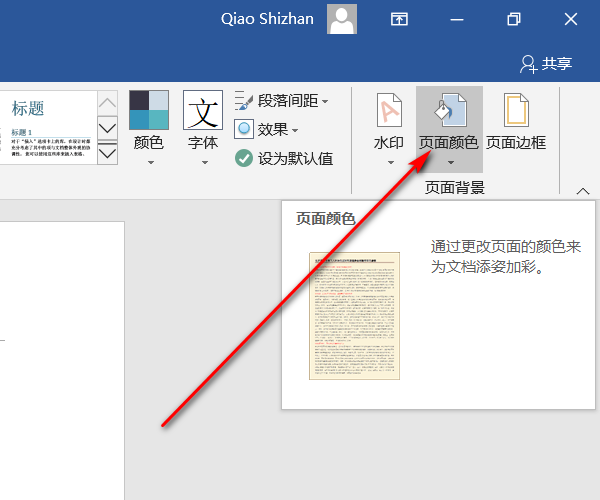The height and width of the screenshot is (500, 600).
Task: Click the user avatar picture
Action: [343, 19]
